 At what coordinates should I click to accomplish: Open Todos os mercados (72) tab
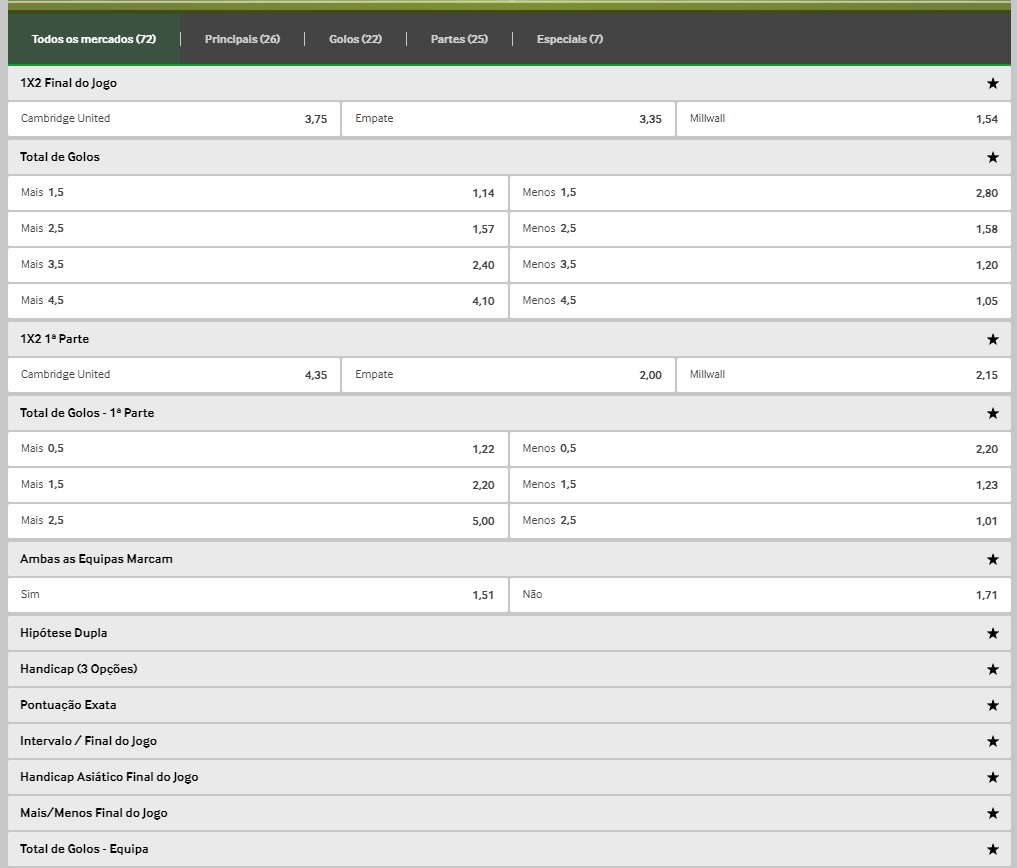point(94,39)
